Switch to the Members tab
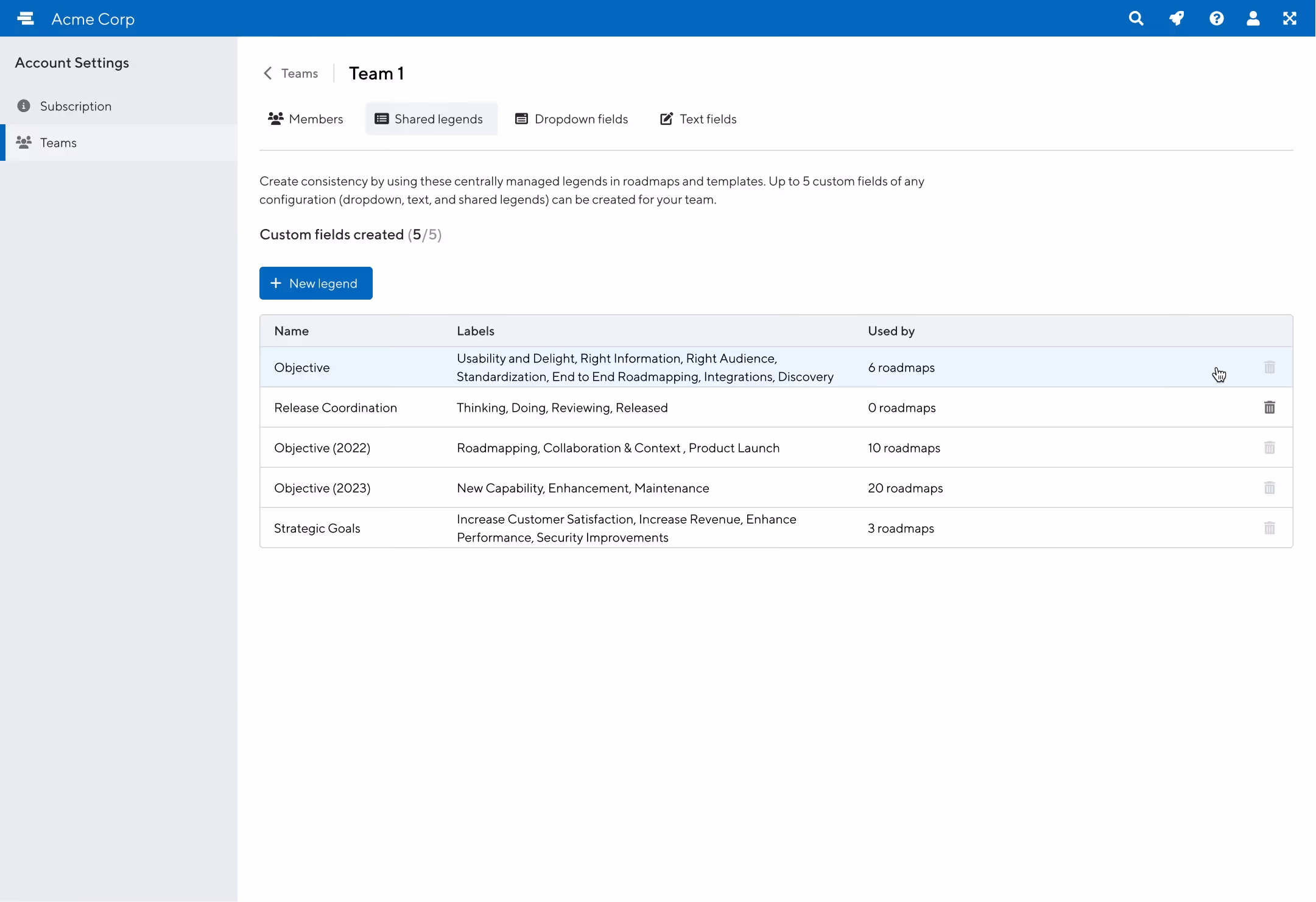1316x902 pixels. coord(306,119)
